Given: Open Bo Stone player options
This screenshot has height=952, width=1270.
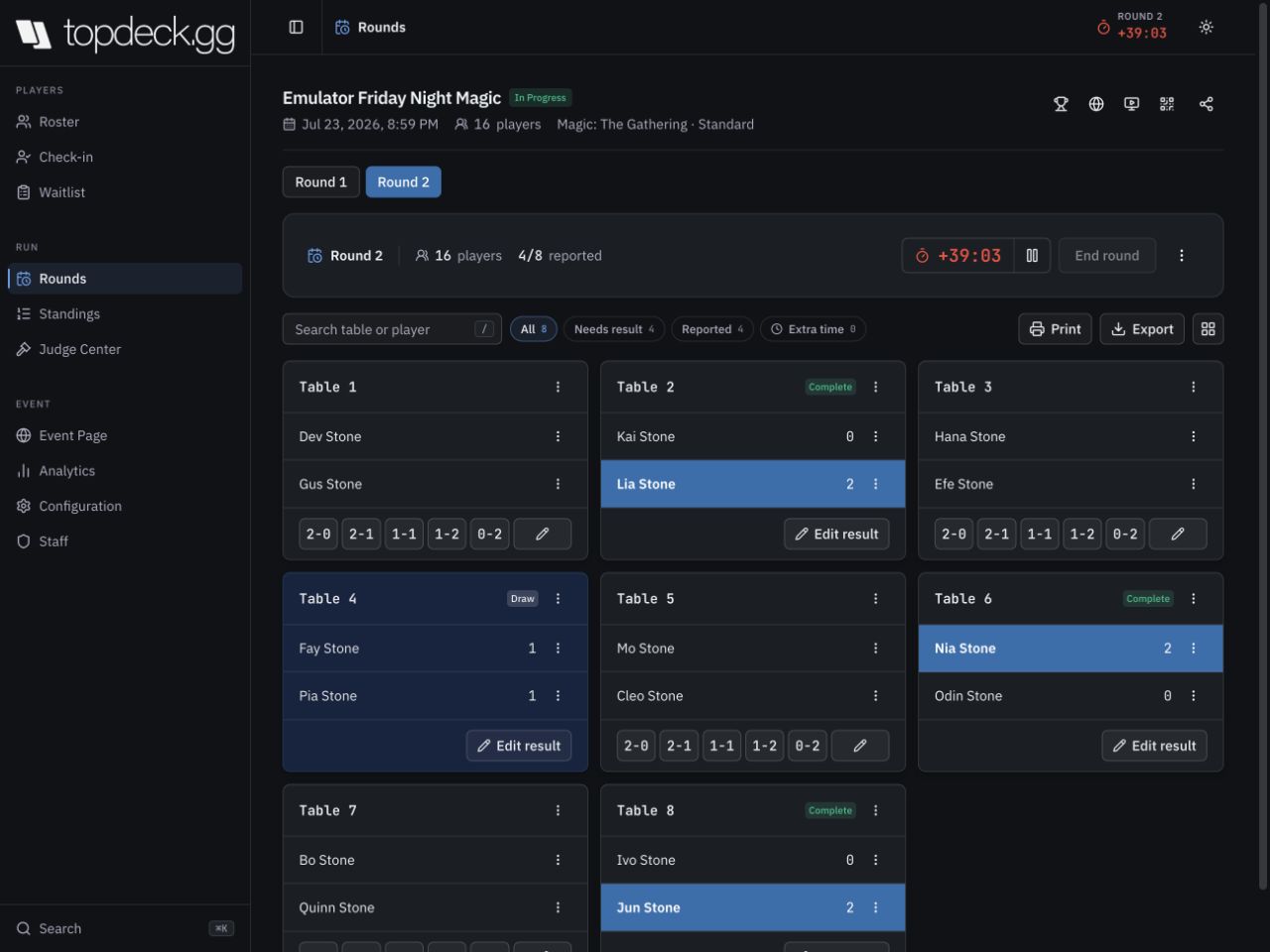Looking at the screenshot, I should (x=558, y=860).
